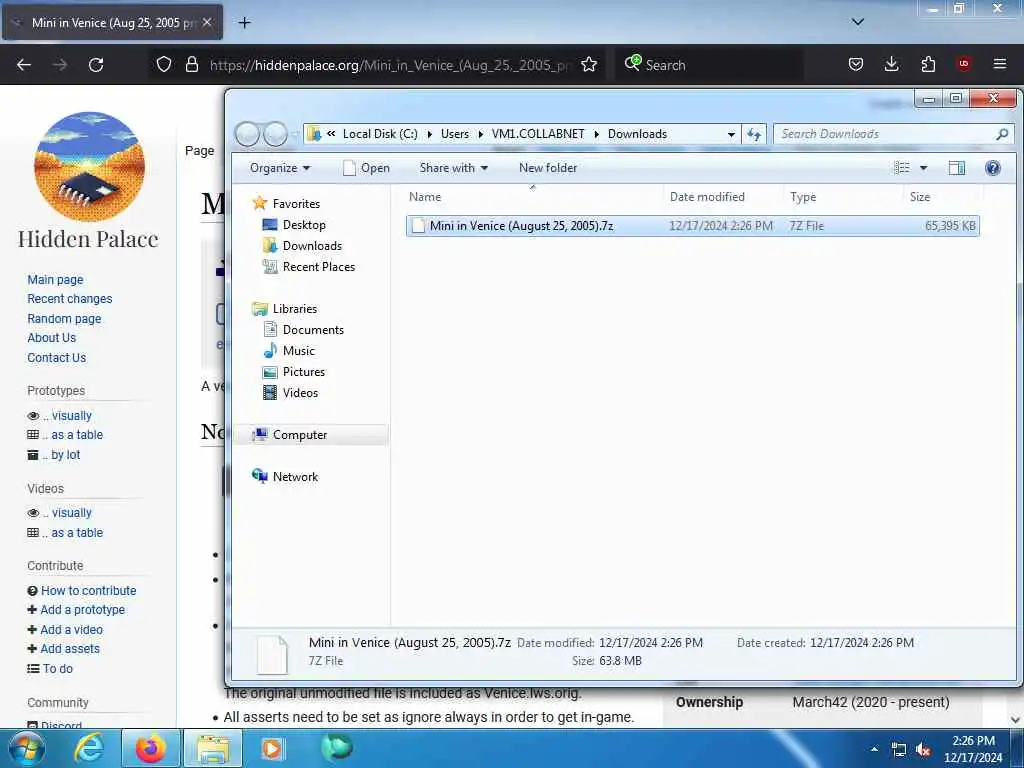The image size is (1024, 768).
Task: Open a new Firefox tab with plus icon
Action: 244,23
